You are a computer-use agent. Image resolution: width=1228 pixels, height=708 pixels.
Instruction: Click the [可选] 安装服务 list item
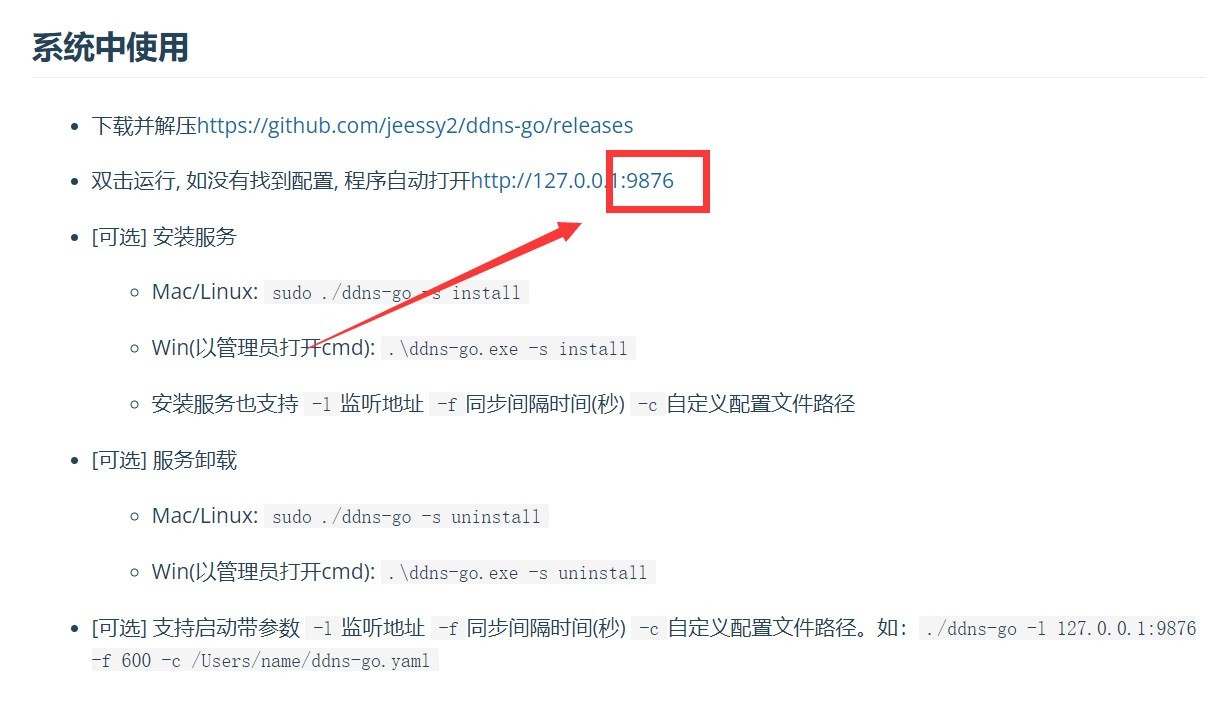coord(164,237)
